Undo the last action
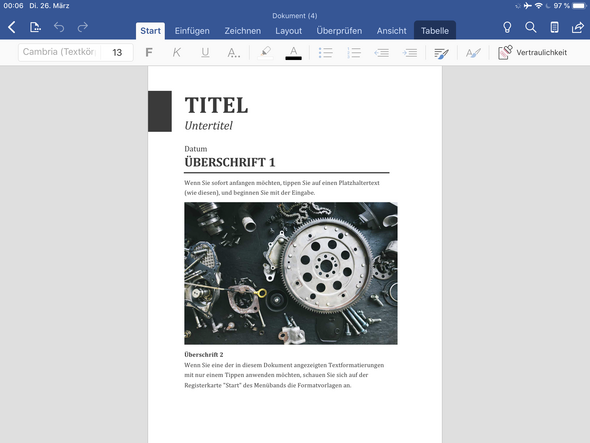590x443 pixels. coord(59,27)
